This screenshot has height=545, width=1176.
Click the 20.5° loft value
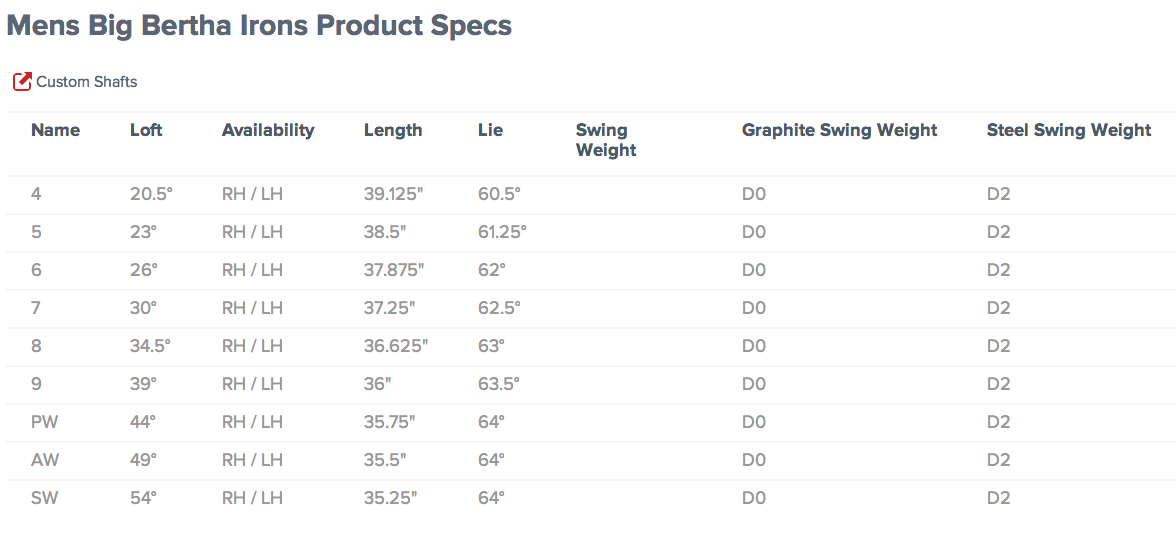tap(151, 194)
